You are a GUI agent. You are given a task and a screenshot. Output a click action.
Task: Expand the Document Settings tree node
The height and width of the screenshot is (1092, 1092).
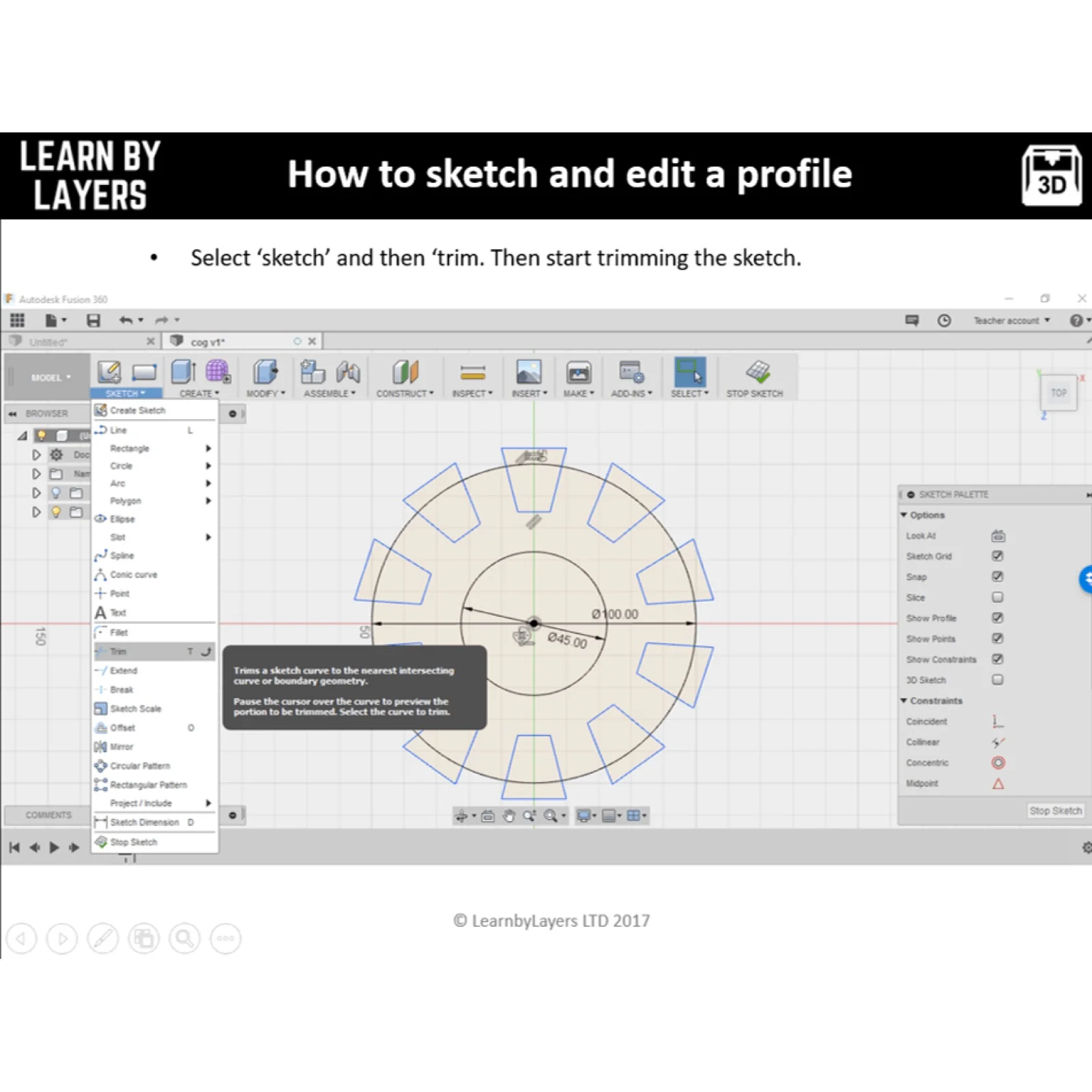click(x=37, y=455)
